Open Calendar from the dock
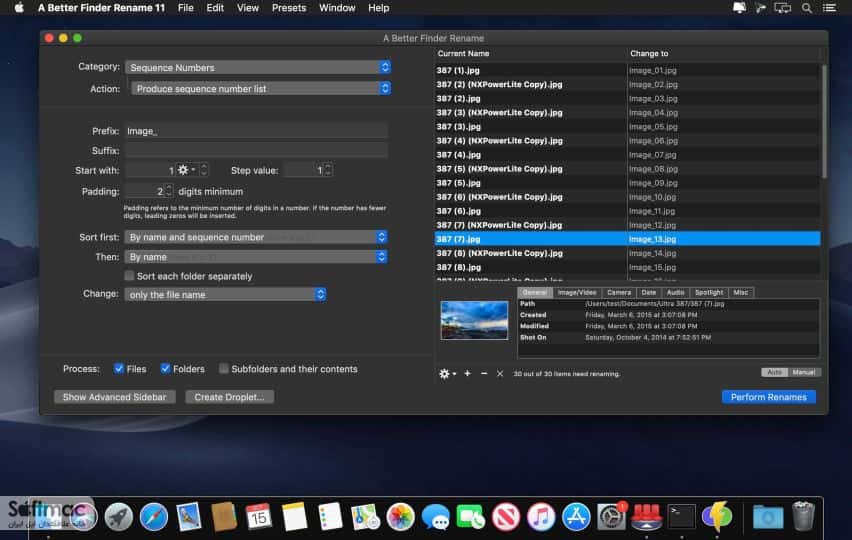852x540 pixels. 259,517
